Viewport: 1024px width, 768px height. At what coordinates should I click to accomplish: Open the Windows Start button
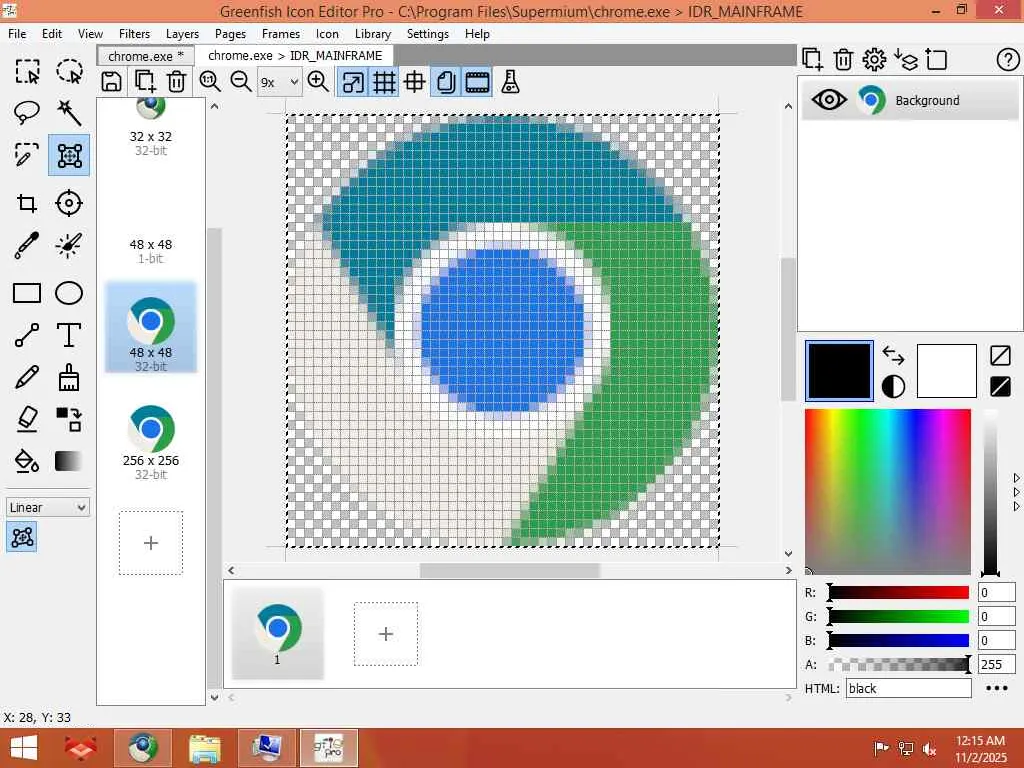coord(24,748)
